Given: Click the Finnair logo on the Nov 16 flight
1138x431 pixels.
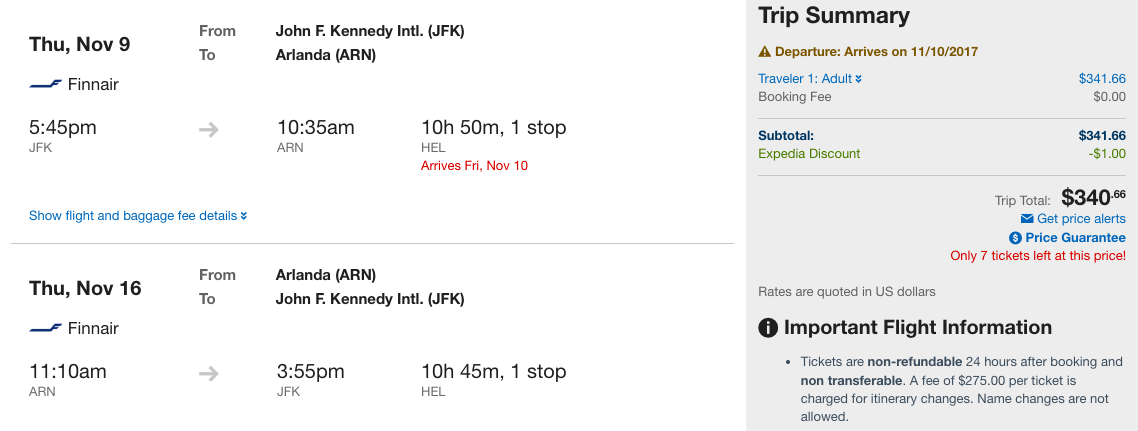Looking at the screenshot, I should point(46,329).
